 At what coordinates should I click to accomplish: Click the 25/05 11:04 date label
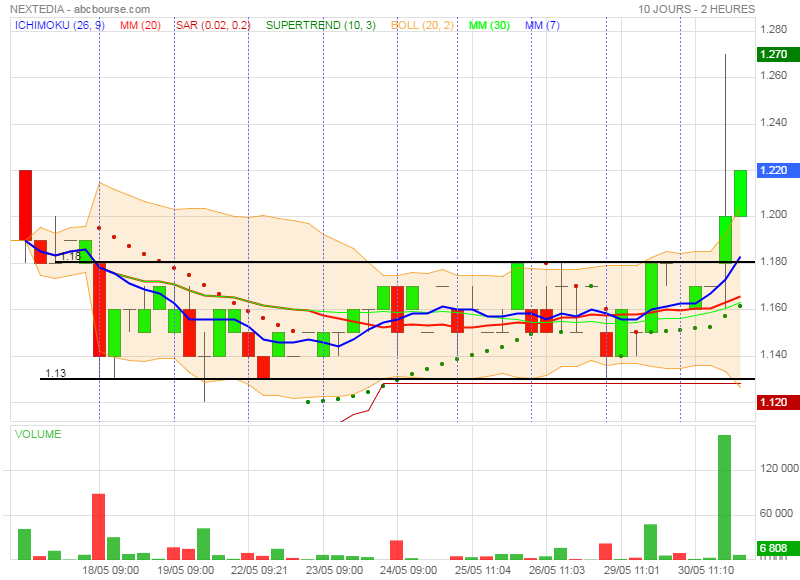(x=483, y=570)
